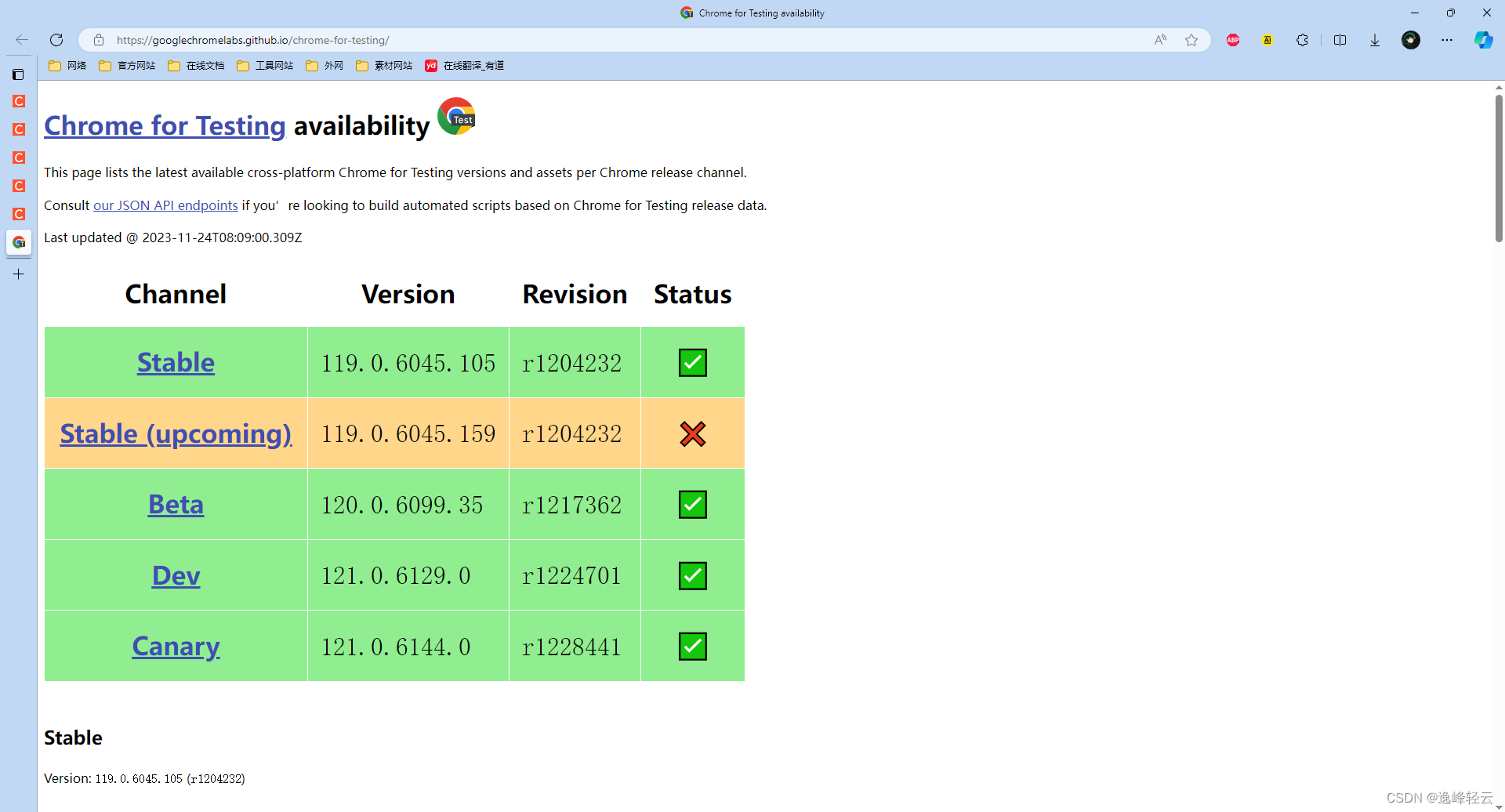Open the yellow extension icon in toolbar
Image resolution: width=1505 pixels, height=812 pixels.
coord(1267,40)
